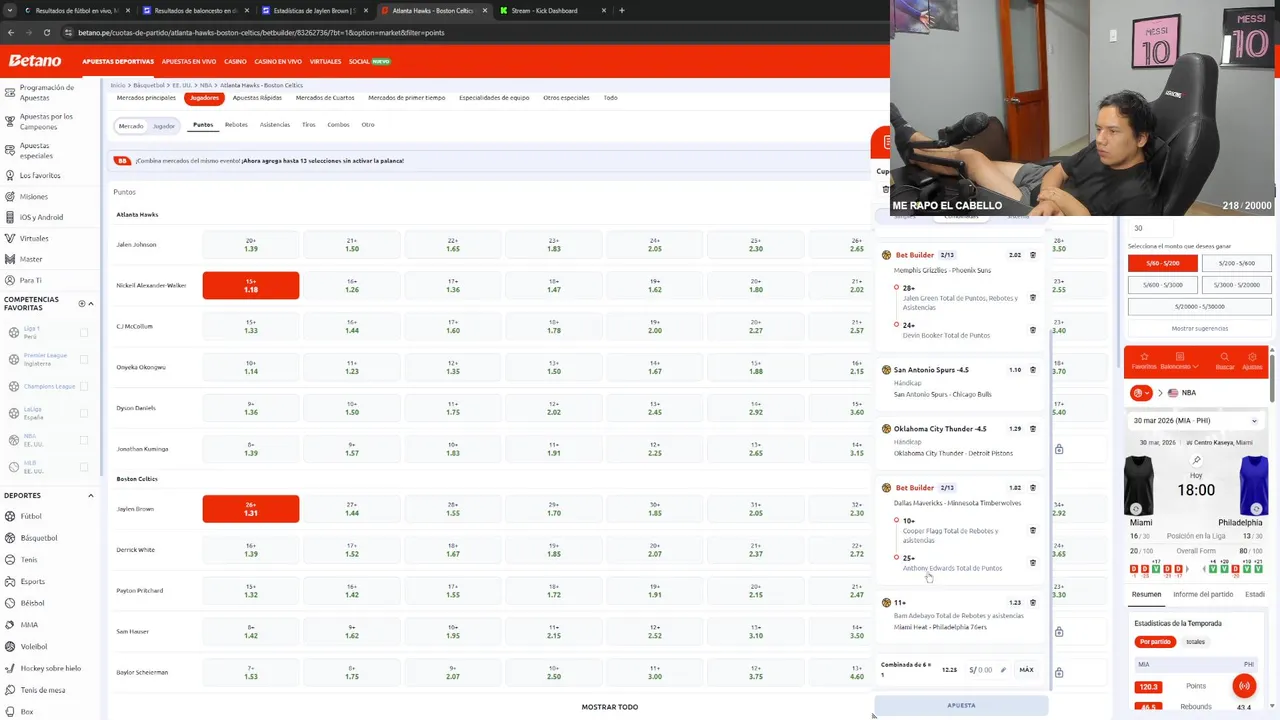Trash the Cooper Flagg rebotes y asistencias leg
The height and width of the screenshot is (720, 1280).
coord(1033,531)
